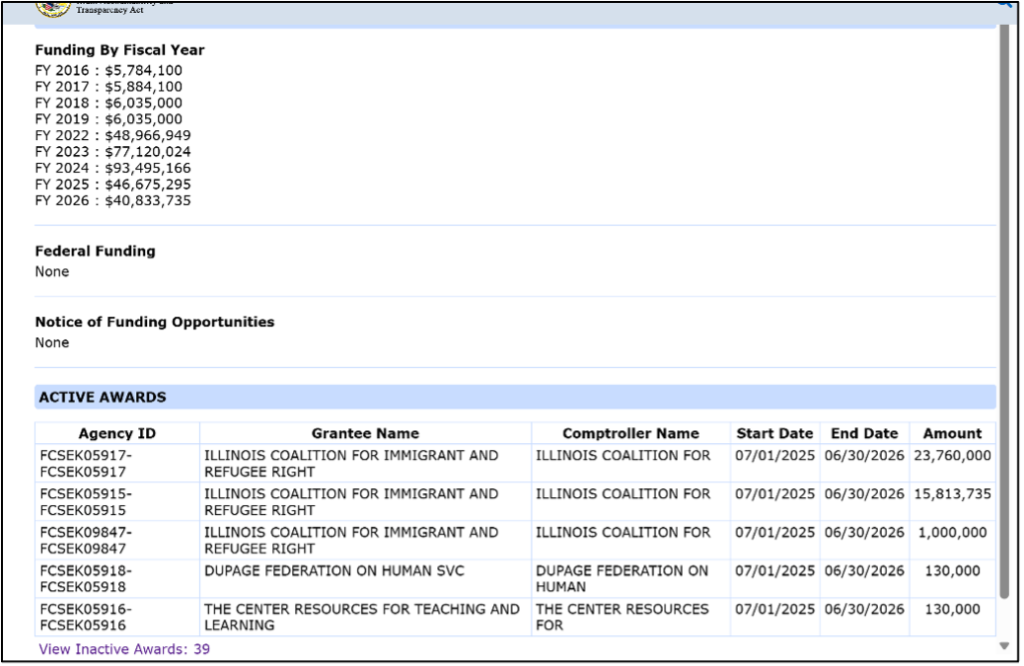The height and width of the screenshot is (666, 1024).
Task: Select agency ID FCSEK05915-FCSEK05915 cell
Action: coord(117,502)
